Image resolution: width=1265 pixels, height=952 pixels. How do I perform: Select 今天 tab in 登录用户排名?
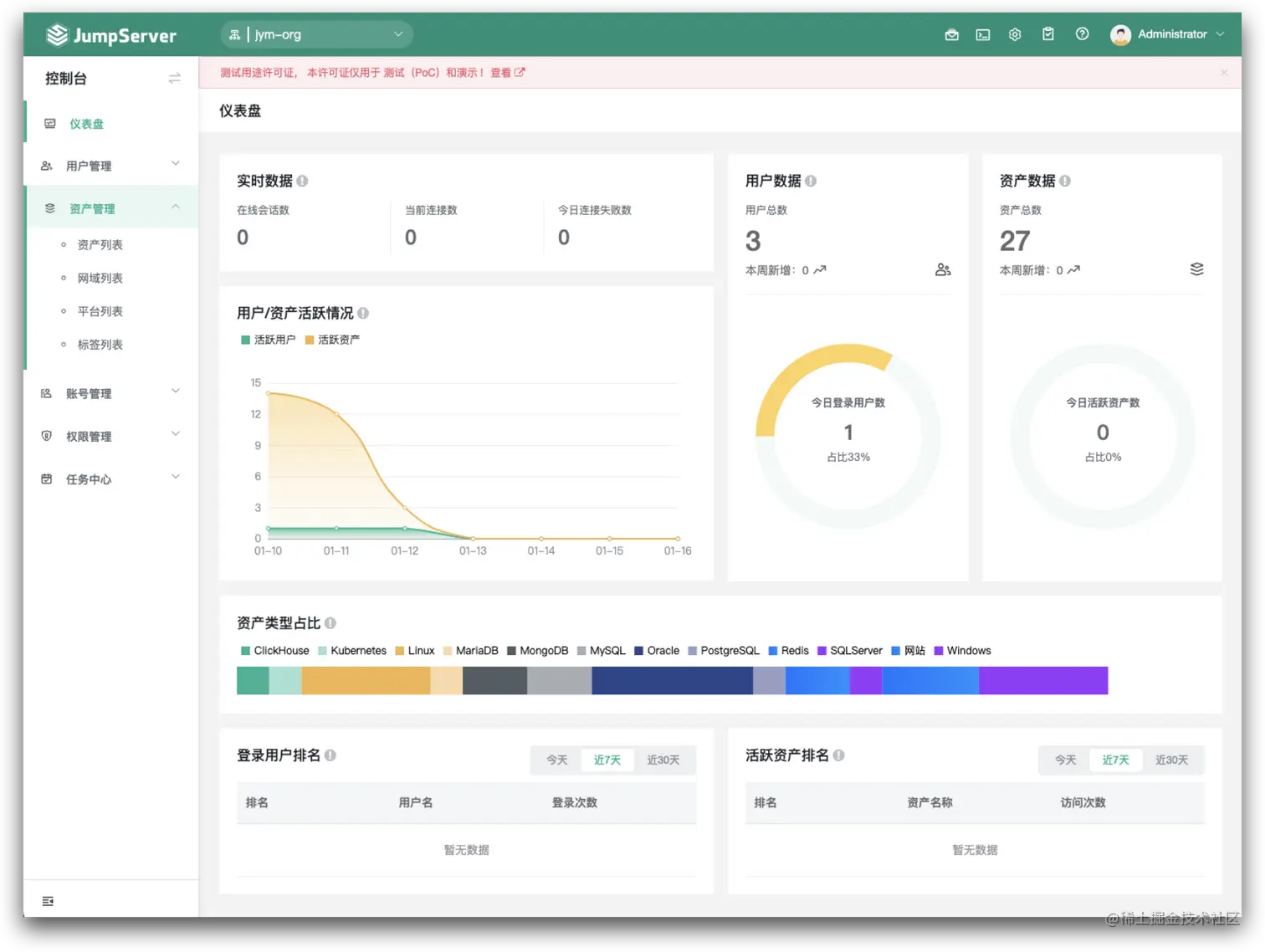click(x=557, y=760)
